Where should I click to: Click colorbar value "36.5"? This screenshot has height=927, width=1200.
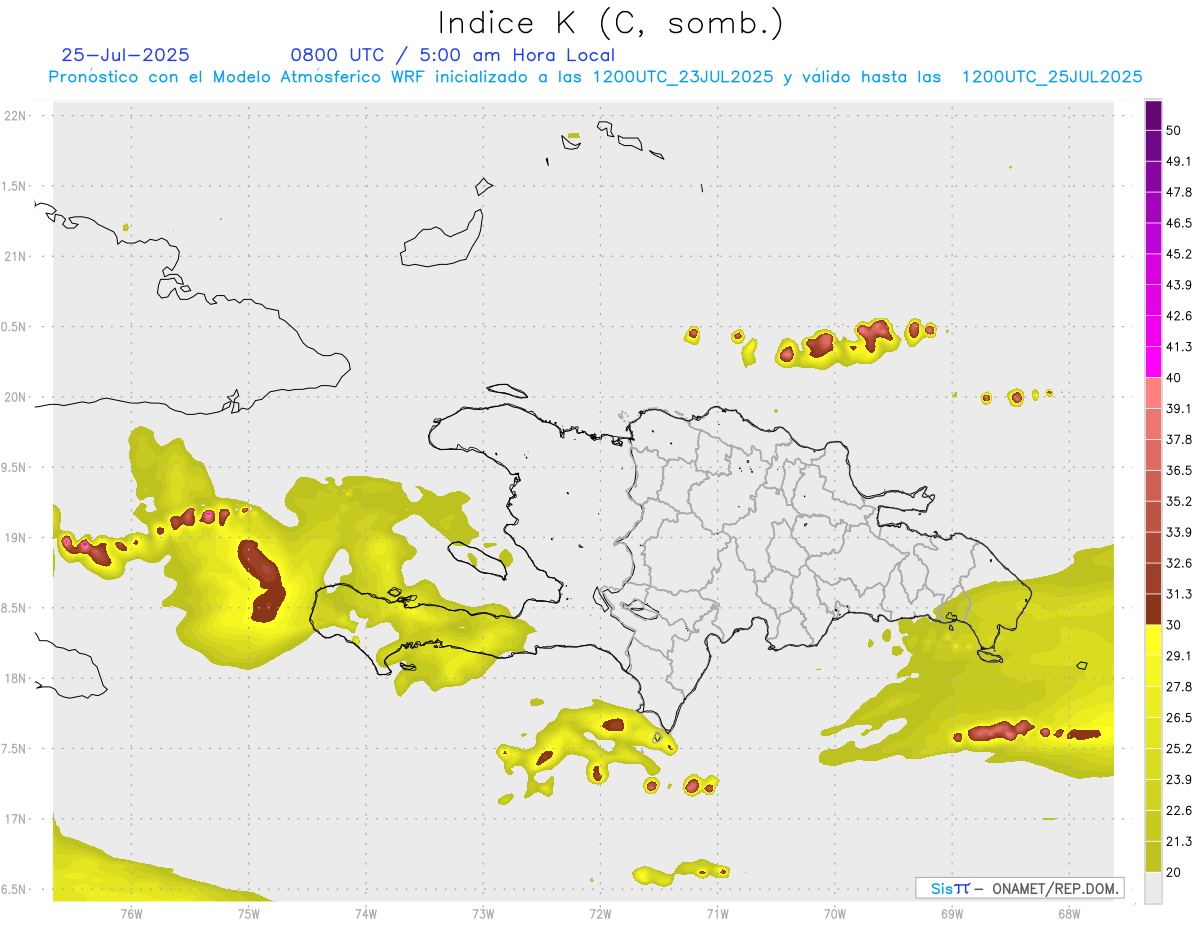coord(1179,470)
